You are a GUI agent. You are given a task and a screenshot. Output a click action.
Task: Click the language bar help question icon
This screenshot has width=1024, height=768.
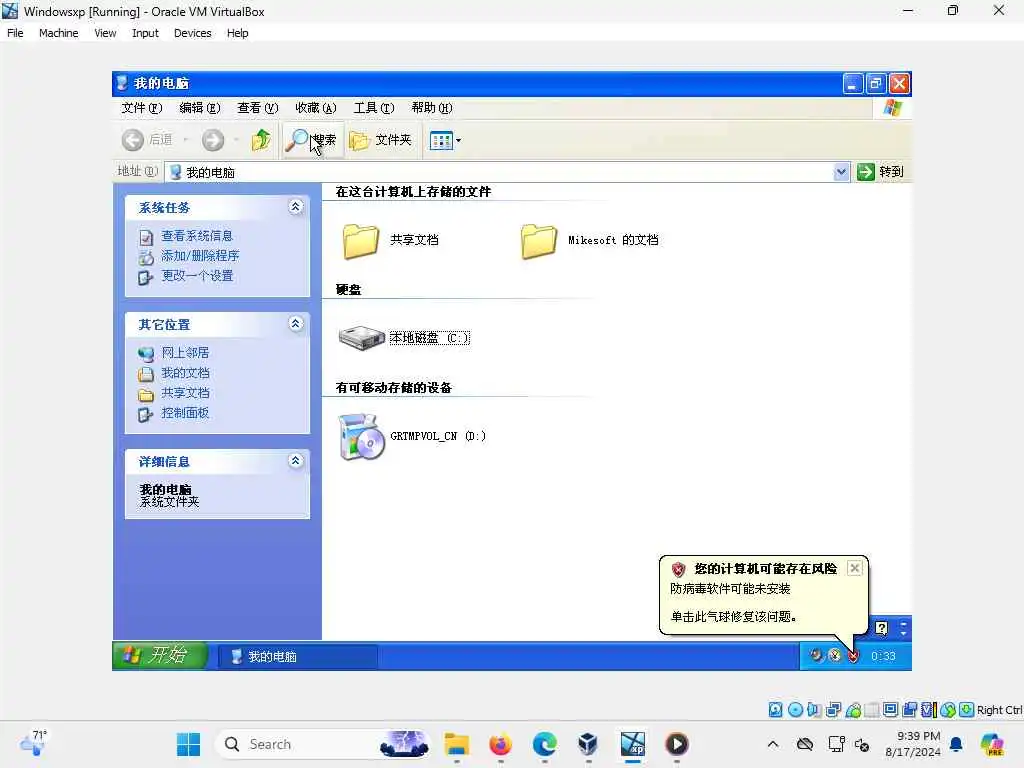(x=882, y=628)
